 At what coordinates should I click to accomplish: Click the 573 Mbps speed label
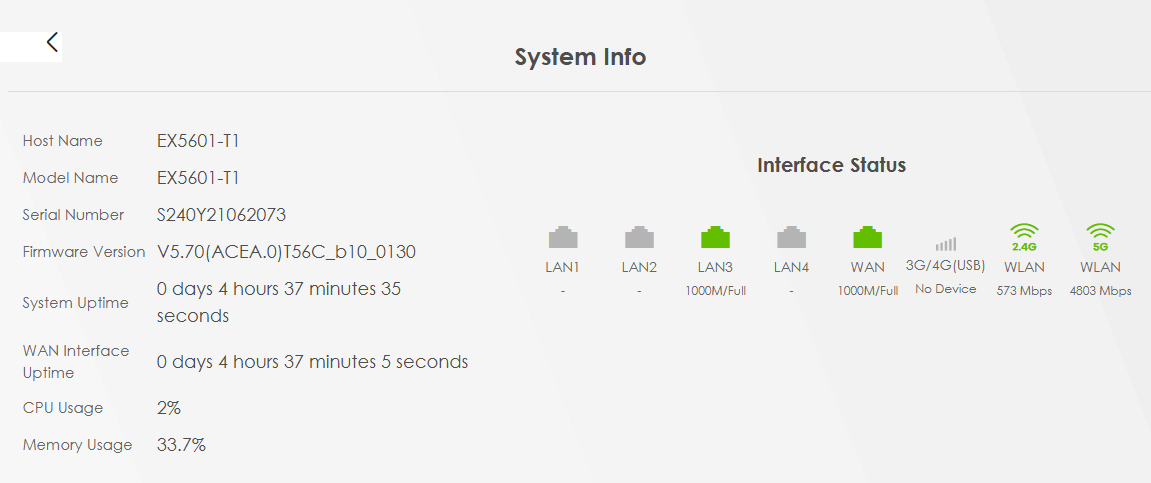(x=1024, y=291)
